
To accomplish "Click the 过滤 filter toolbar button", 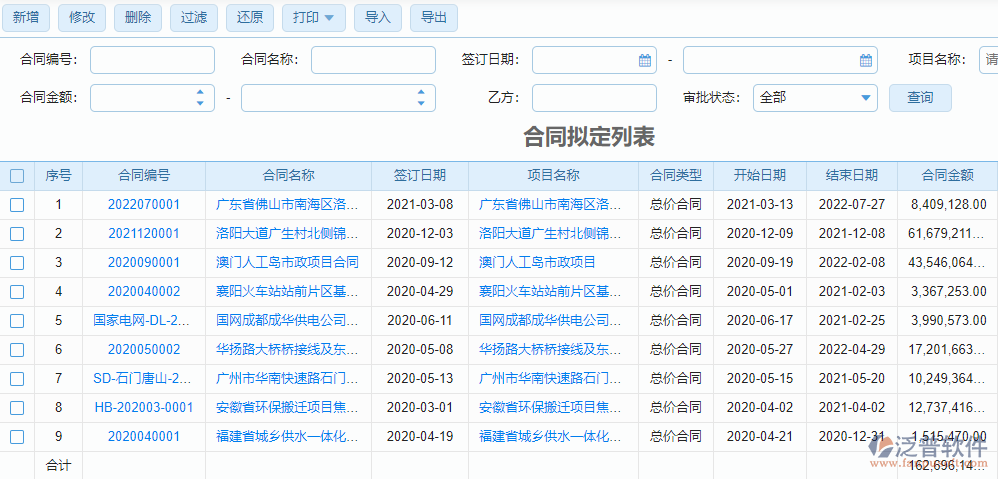I will 194,17.
